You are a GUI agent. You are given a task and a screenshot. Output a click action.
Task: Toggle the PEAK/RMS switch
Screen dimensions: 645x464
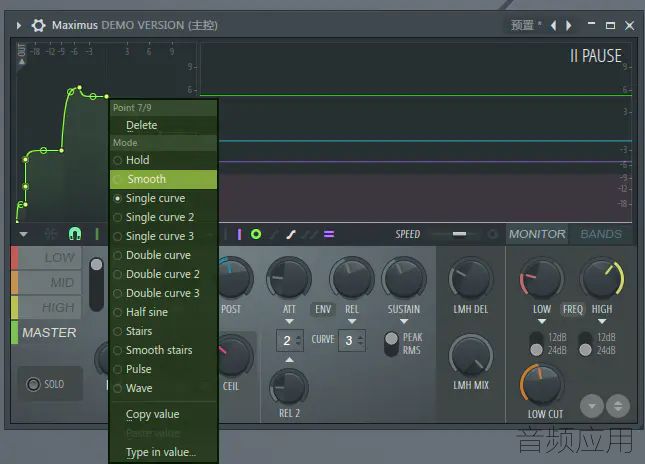coord(391,344)
